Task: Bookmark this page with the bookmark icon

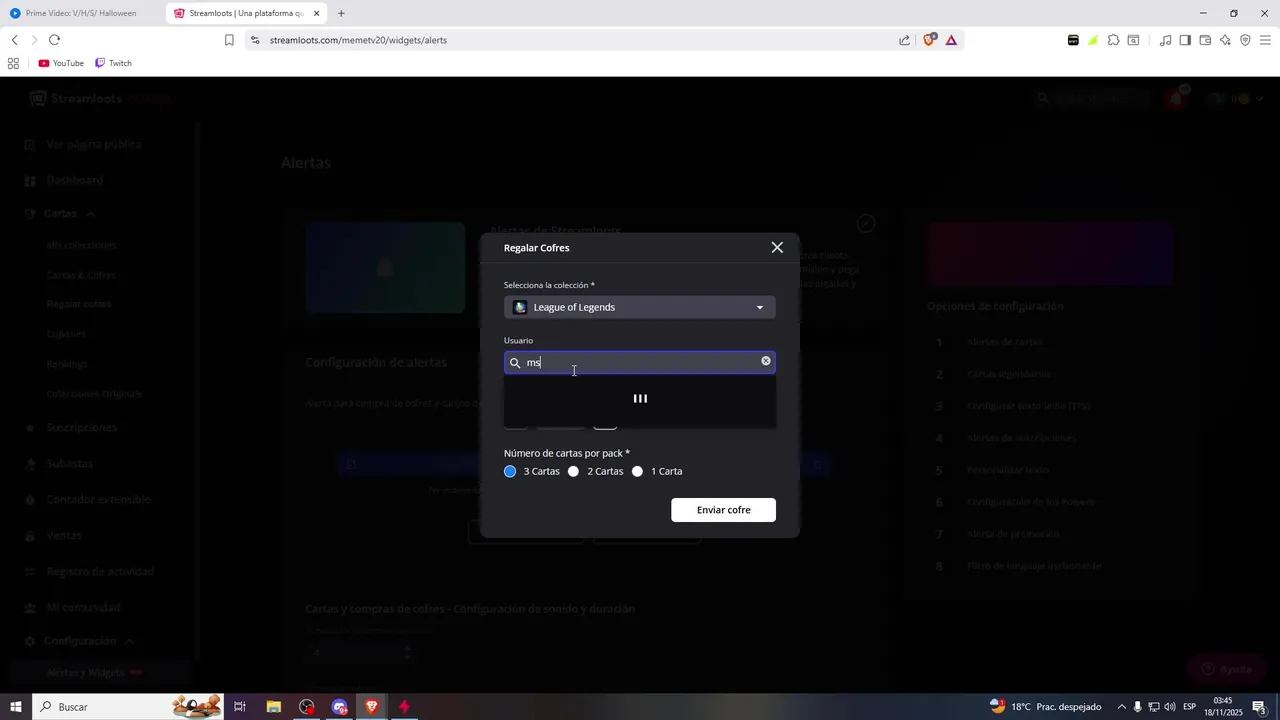Action: point(229,40)
